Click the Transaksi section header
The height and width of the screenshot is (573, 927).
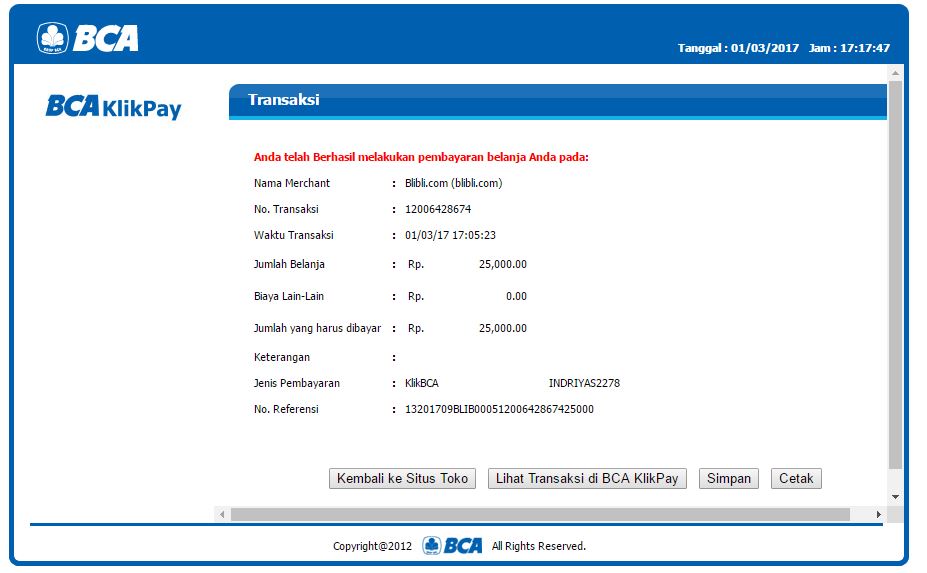[x=558, y=101]
